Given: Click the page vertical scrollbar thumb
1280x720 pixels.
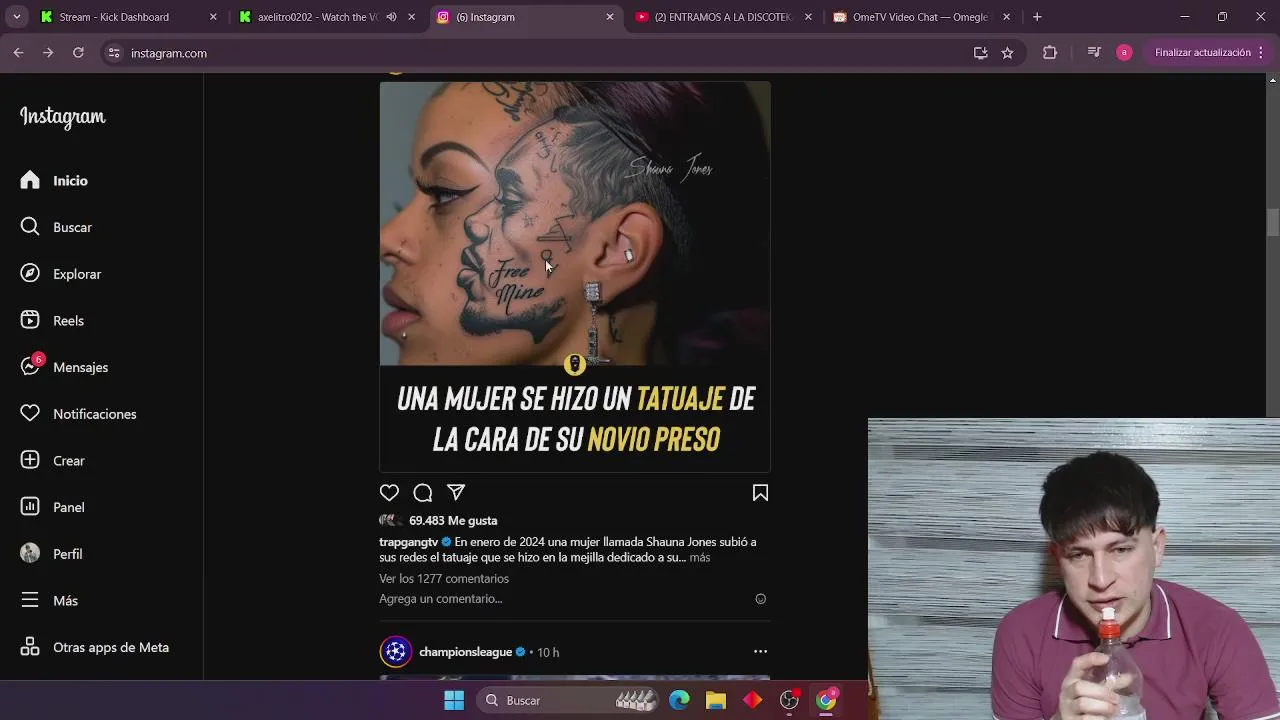Looking at the screenshot, I should coord(1272,222).
